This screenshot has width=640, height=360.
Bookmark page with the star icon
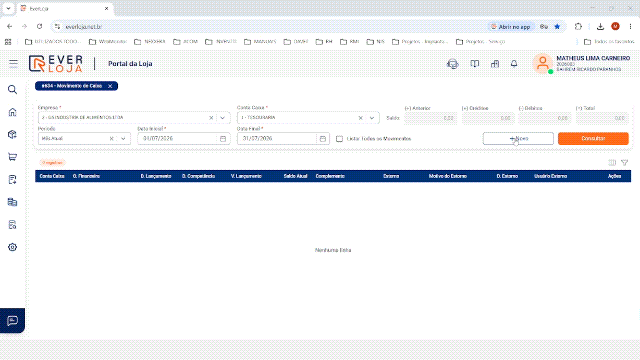click(x=557, y=27)
